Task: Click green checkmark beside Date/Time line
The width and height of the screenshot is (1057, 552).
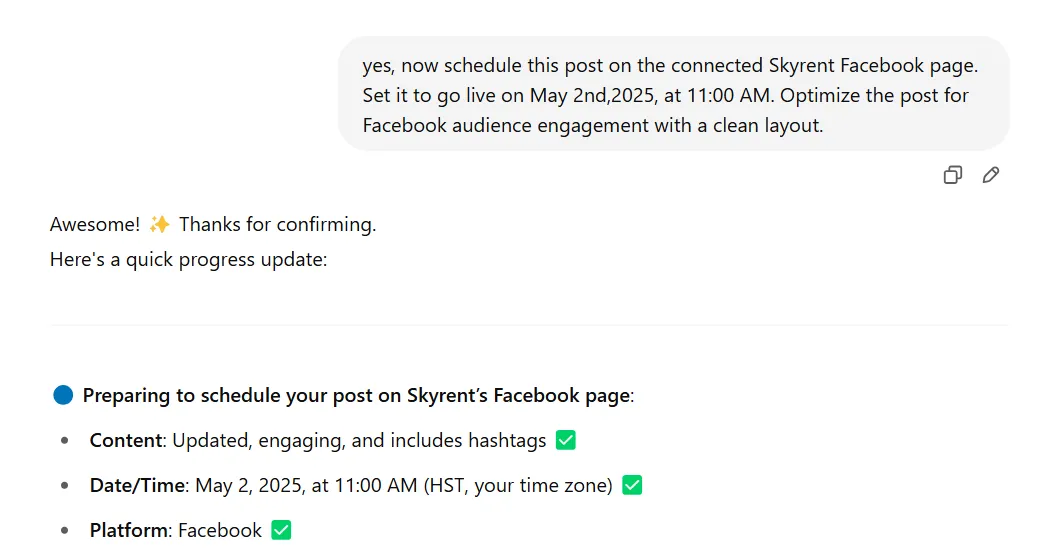Action: pos(631,485)
